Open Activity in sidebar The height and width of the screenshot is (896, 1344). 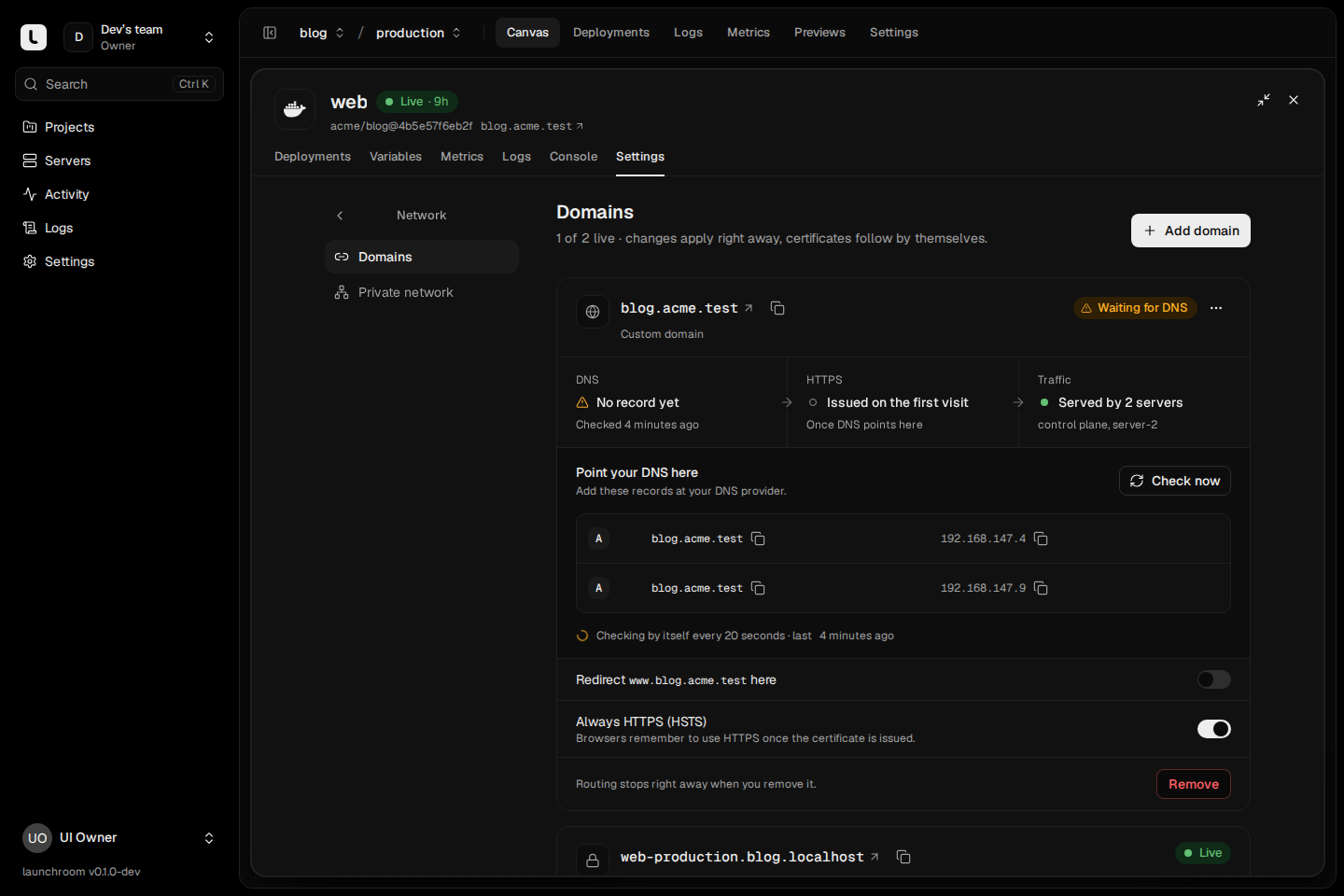[x=119, y=194]
